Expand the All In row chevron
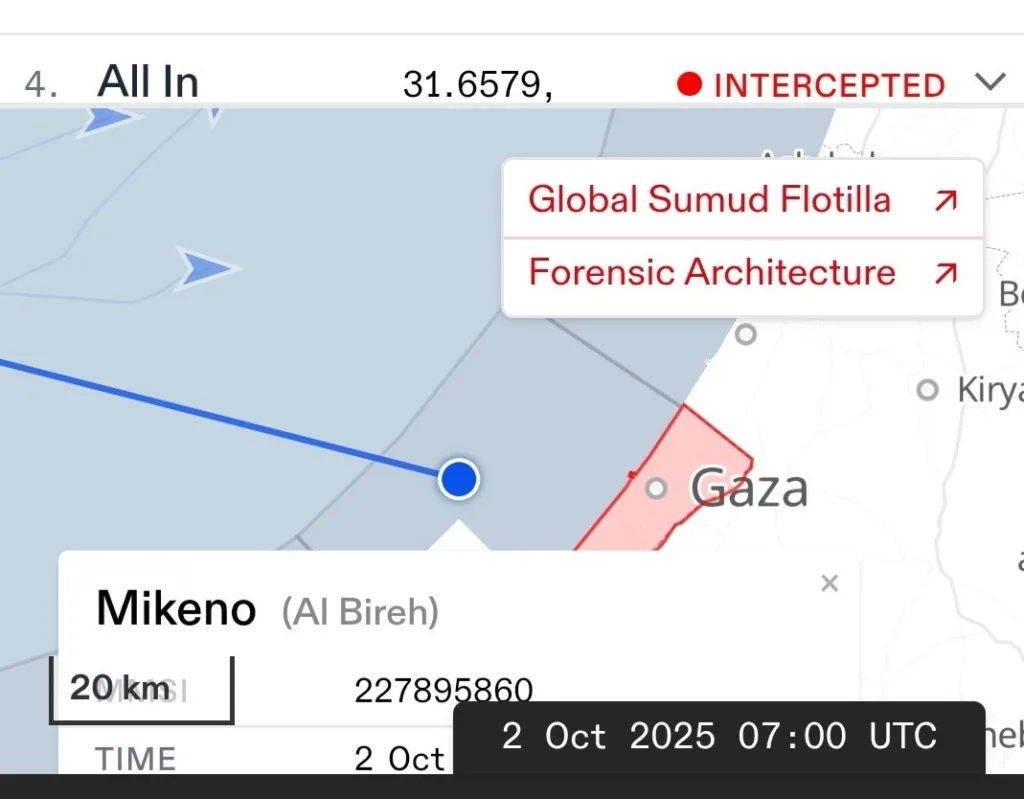1024x799 pixels. 989,82
